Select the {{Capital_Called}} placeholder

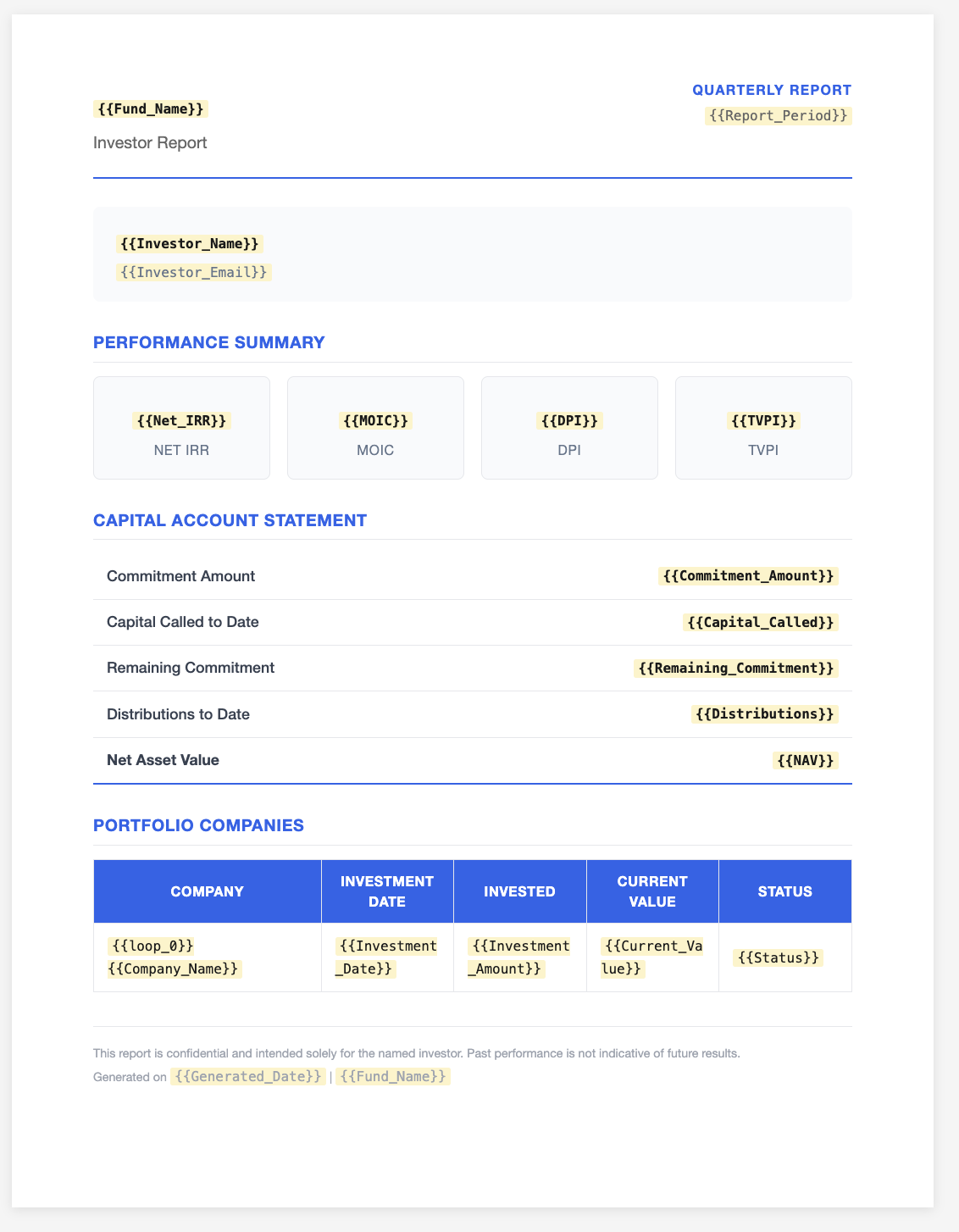pos(761,622)
